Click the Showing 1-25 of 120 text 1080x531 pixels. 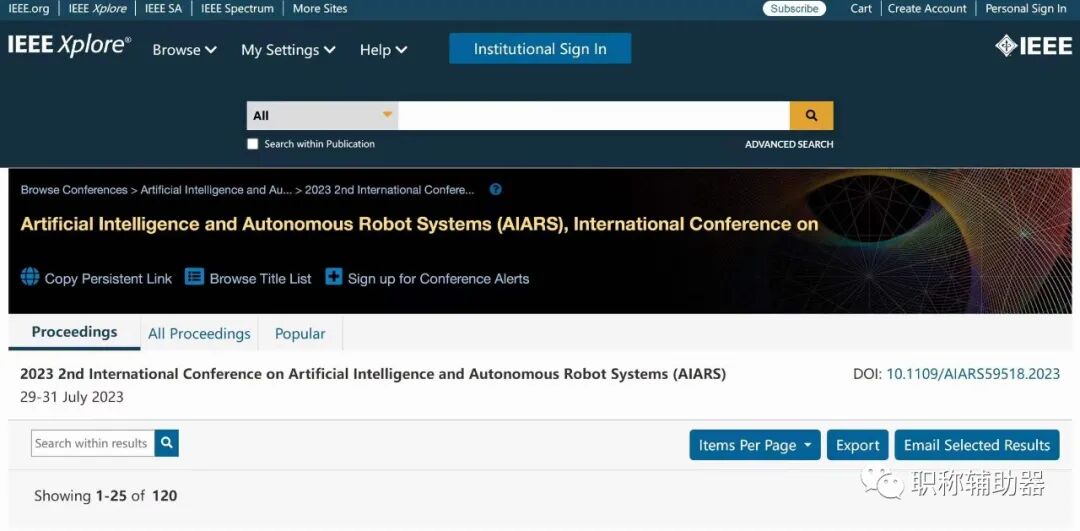click(x=105, y=495)
